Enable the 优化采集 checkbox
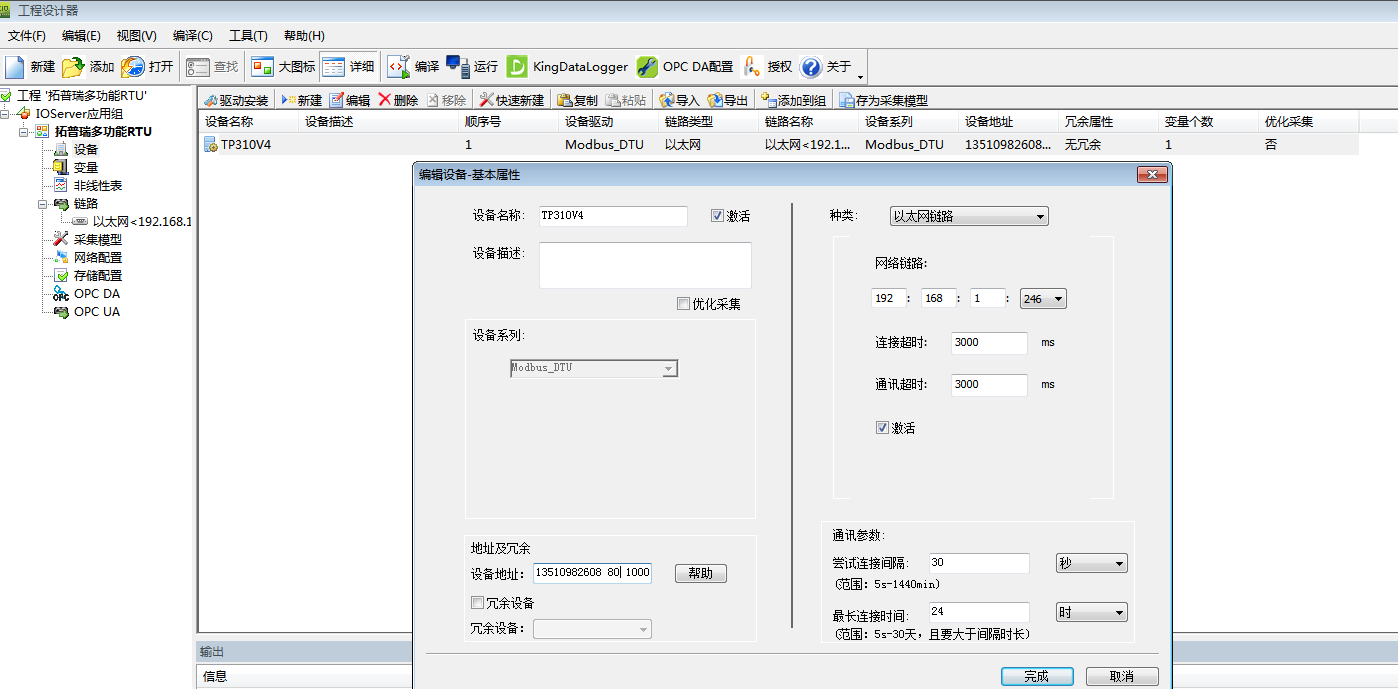Viewport: 1398px width, 689px height. (x=683, y=304)
